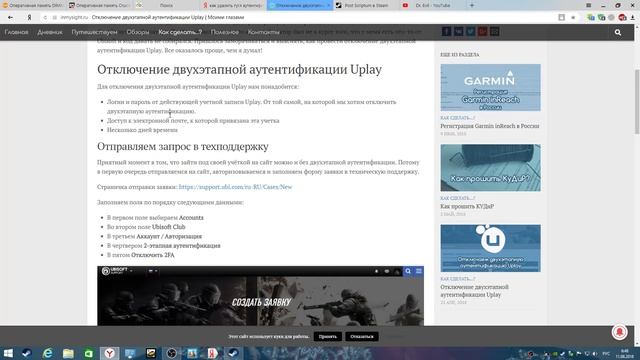Image resolution: width=640 pixels, height=360 pixels.
Task: Switch to the 'Почта' tab
Action: (x=166, y=5)
